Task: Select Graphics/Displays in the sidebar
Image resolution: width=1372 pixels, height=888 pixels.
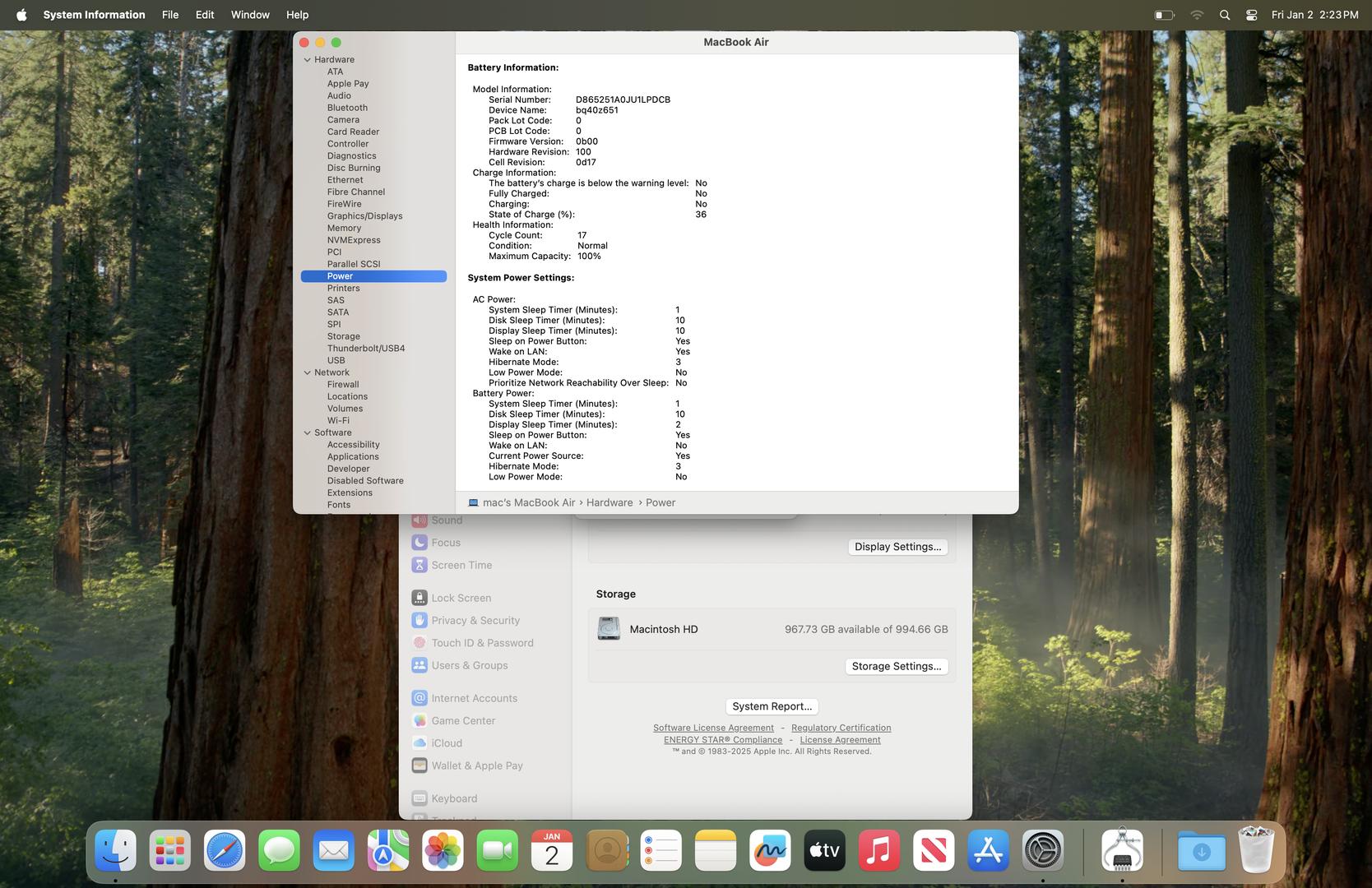Action: tap(364, 216)
